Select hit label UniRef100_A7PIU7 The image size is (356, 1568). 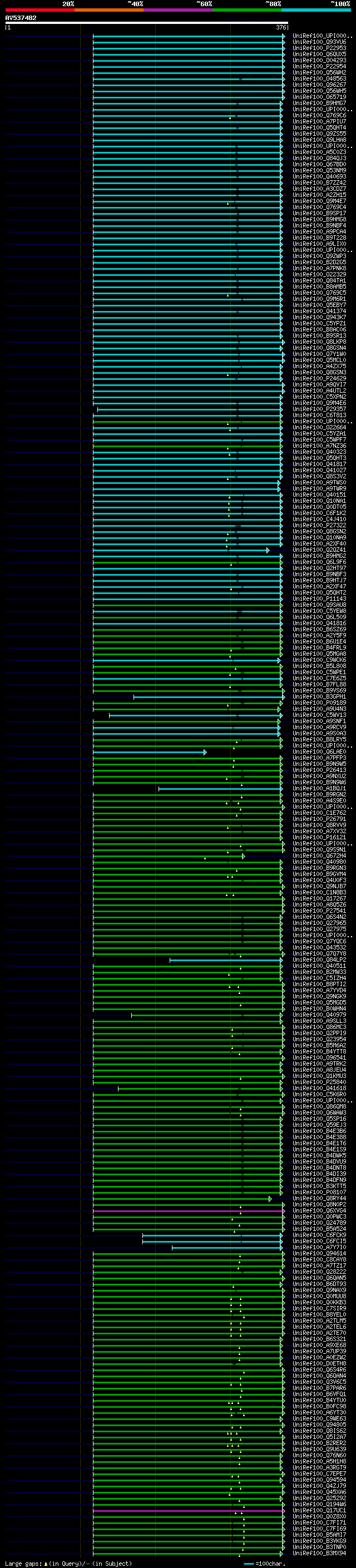click(319, 122)
